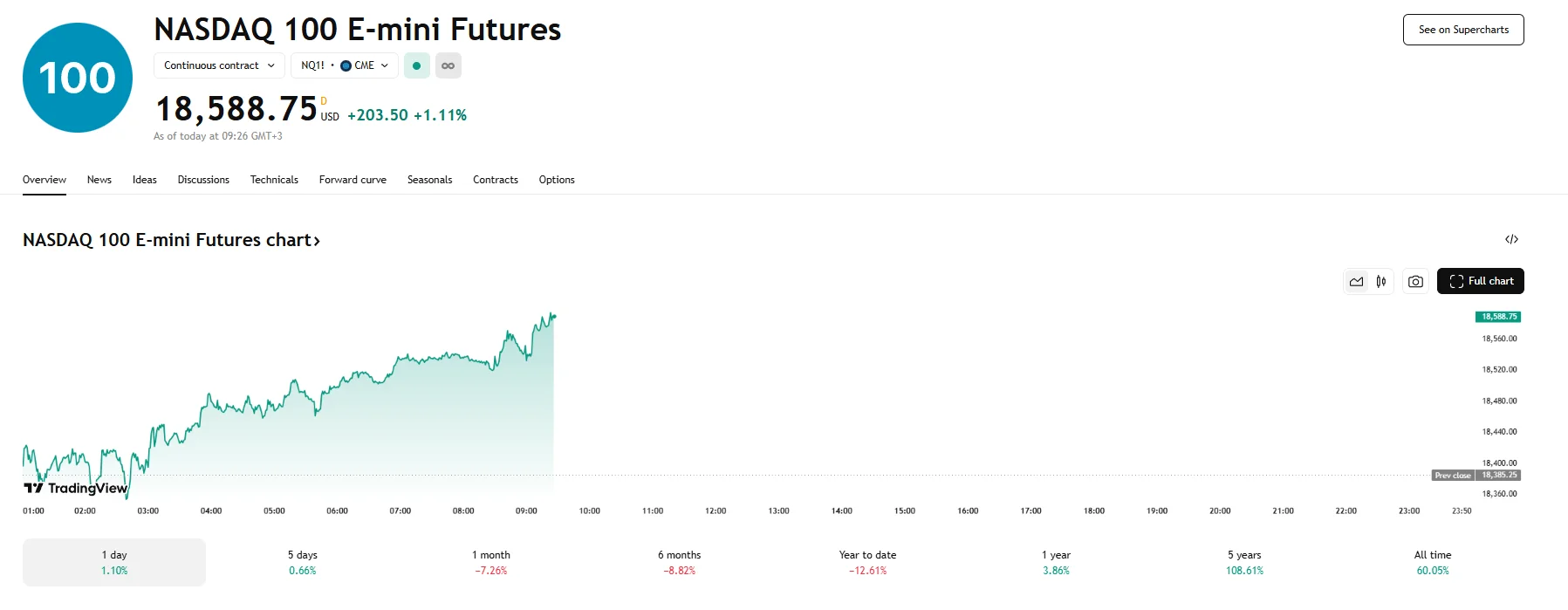Select the 1 month range
Image resolution: width=1568 pixels, height=610 pixels.
click(x=490, y=562)
